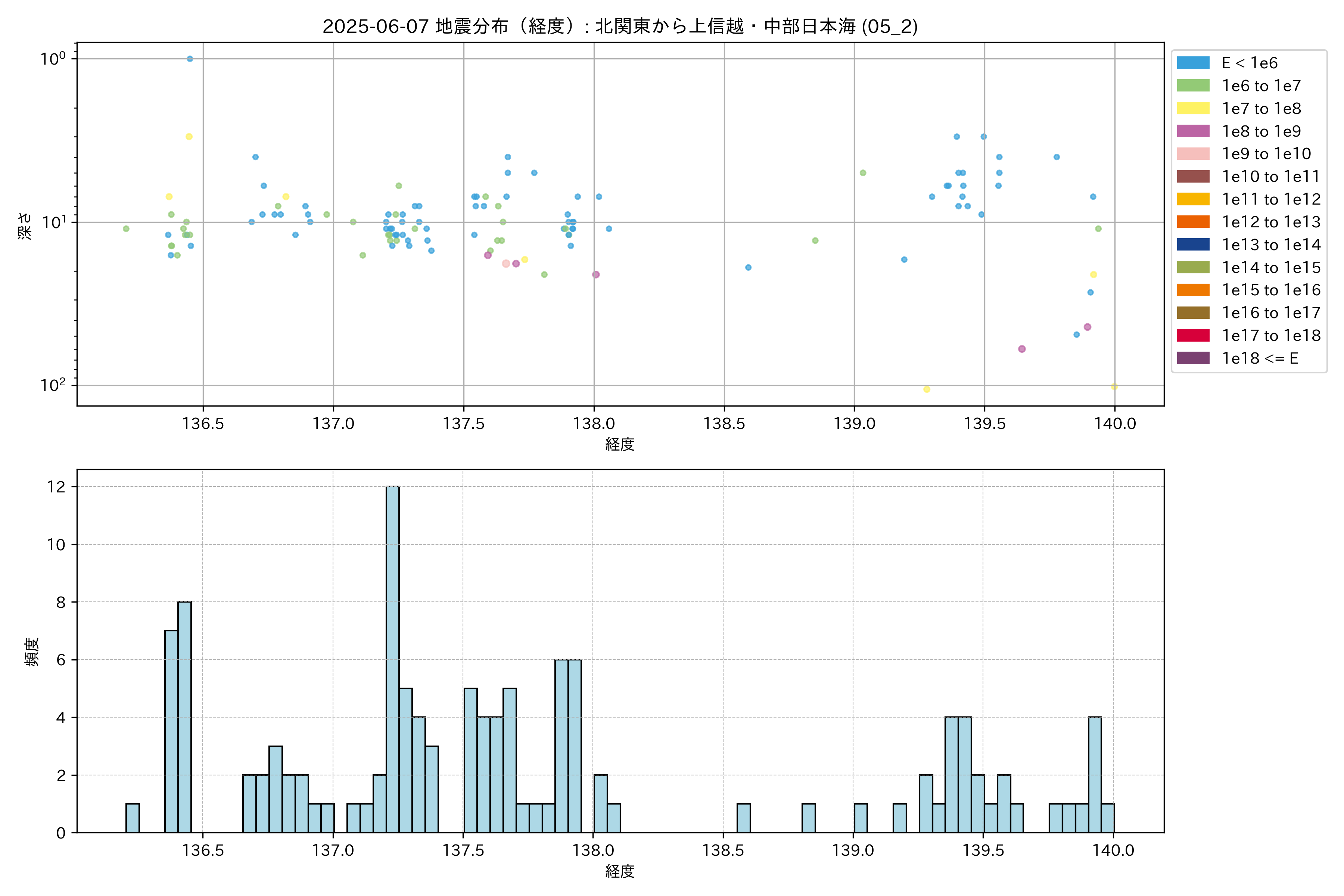Click the chart title text at top
This screenshot has height=896, width=1344.
tap(620, 26)
